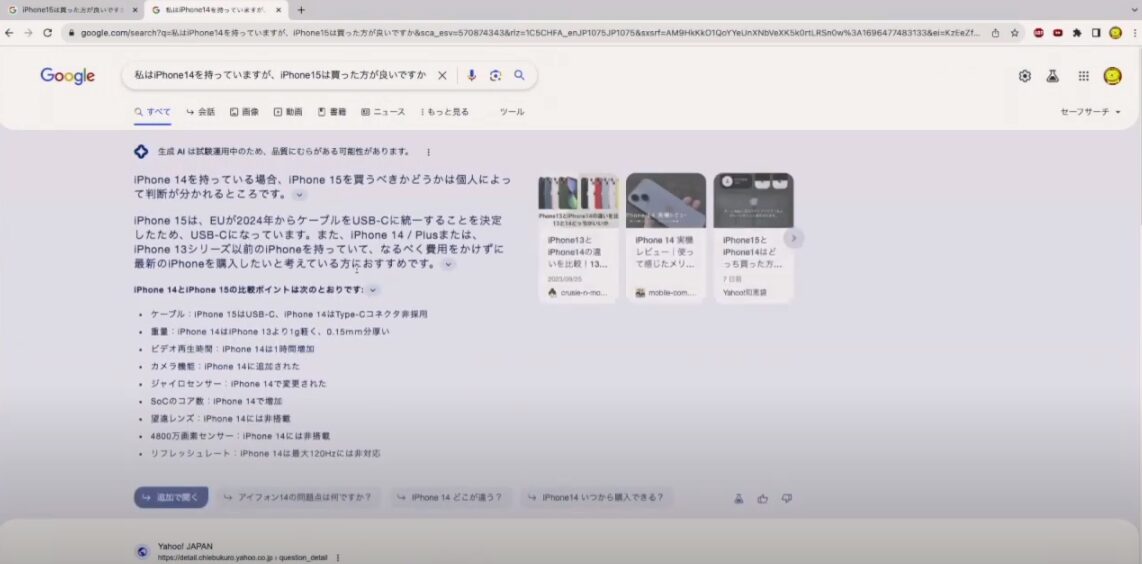Screen dimensions: 1142x564
Task: Open Search Labs flask icon
Action: (1052, 76)
